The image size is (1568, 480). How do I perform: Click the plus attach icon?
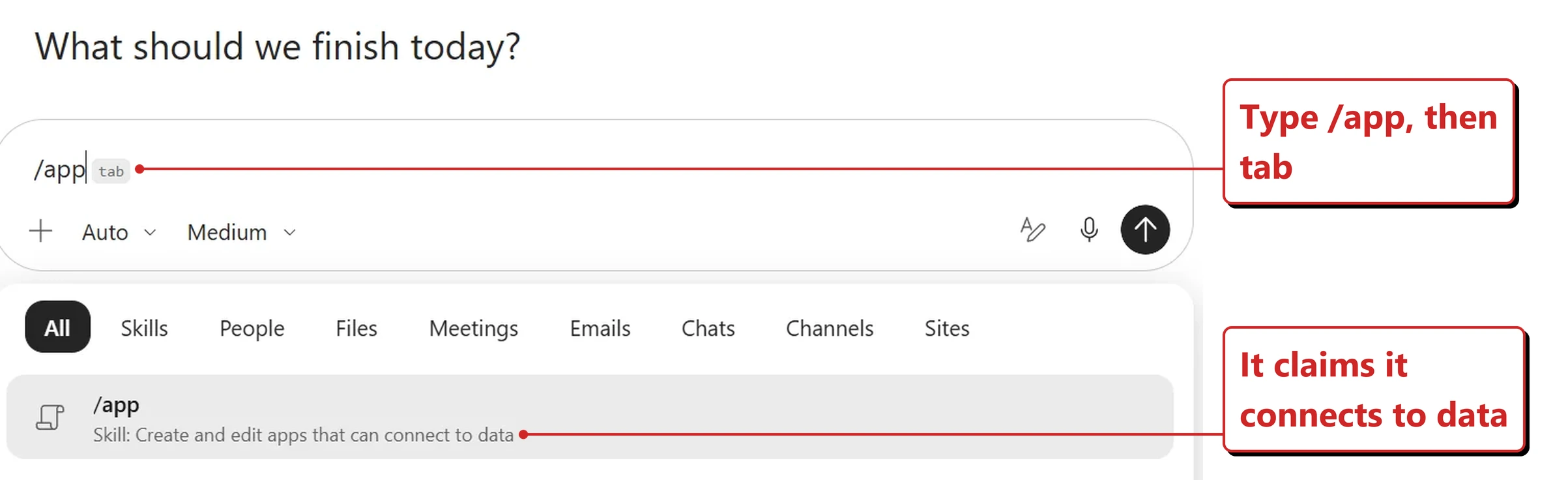tap(40, 231)
